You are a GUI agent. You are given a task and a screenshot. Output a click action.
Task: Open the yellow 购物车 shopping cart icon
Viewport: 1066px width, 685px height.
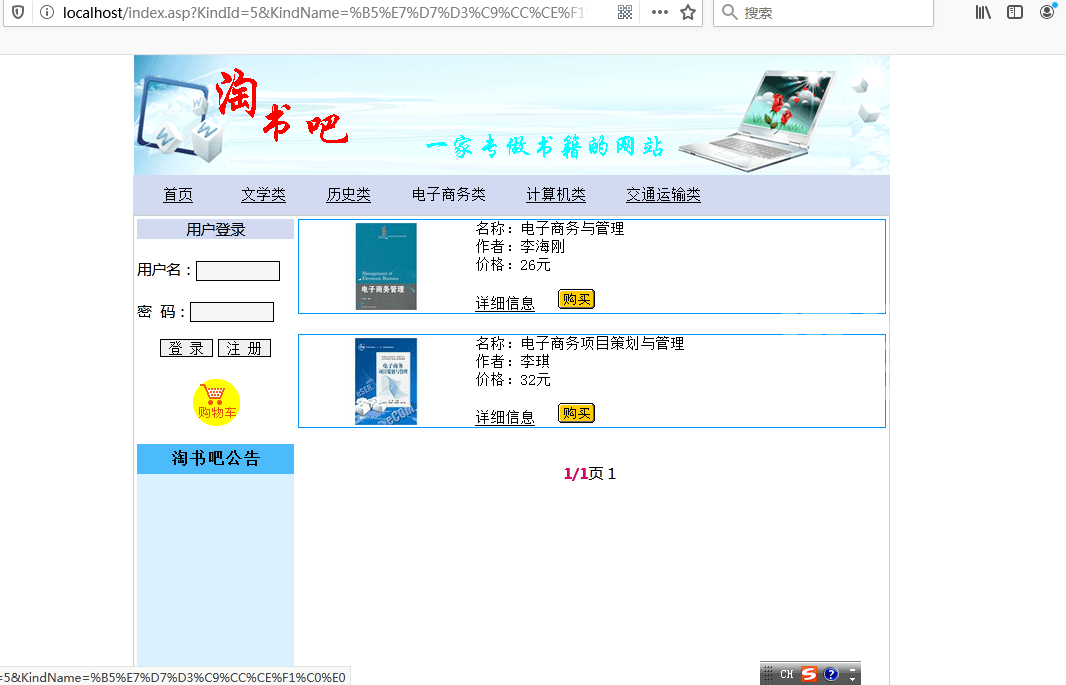coord(216,402)
